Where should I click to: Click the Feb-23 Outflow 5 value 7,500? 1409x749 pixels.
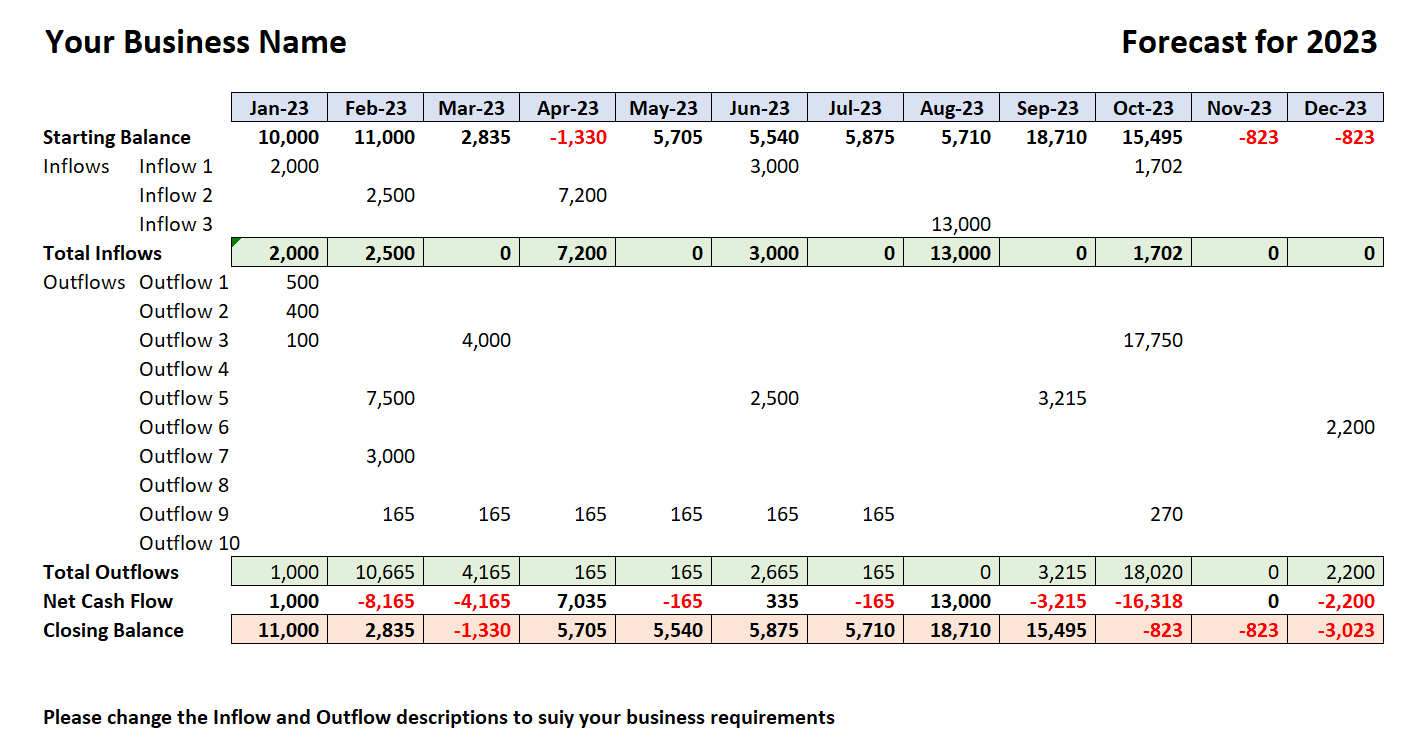[390, 398]
